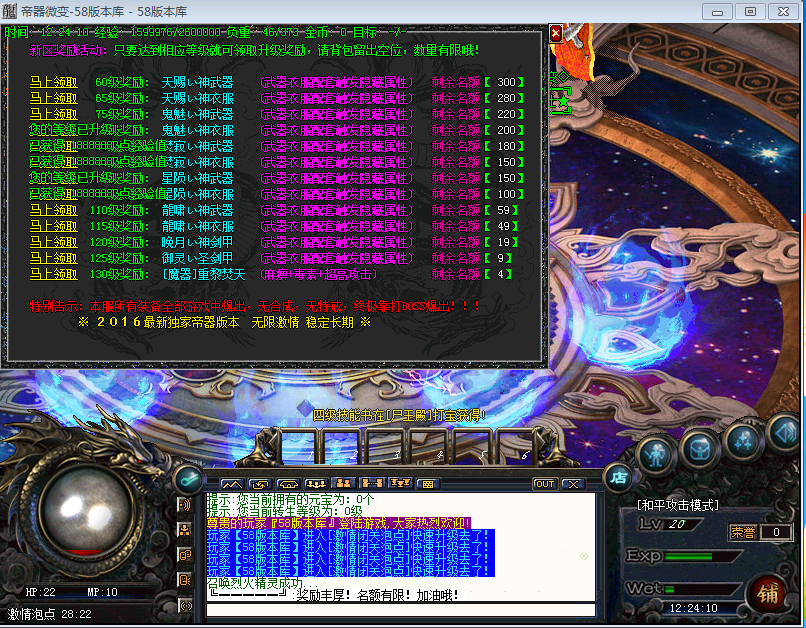806x628 pixels.
Task: Toggle the third left-side chat channel icon
Action: coord(185,555)
